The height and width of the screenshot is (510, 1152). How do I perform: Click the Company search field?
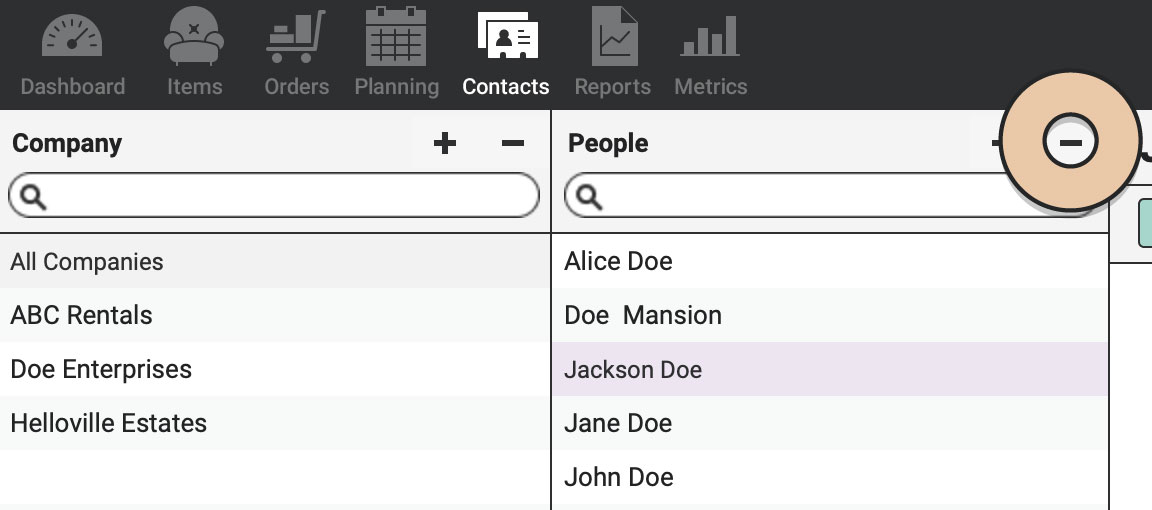[273, 195]
